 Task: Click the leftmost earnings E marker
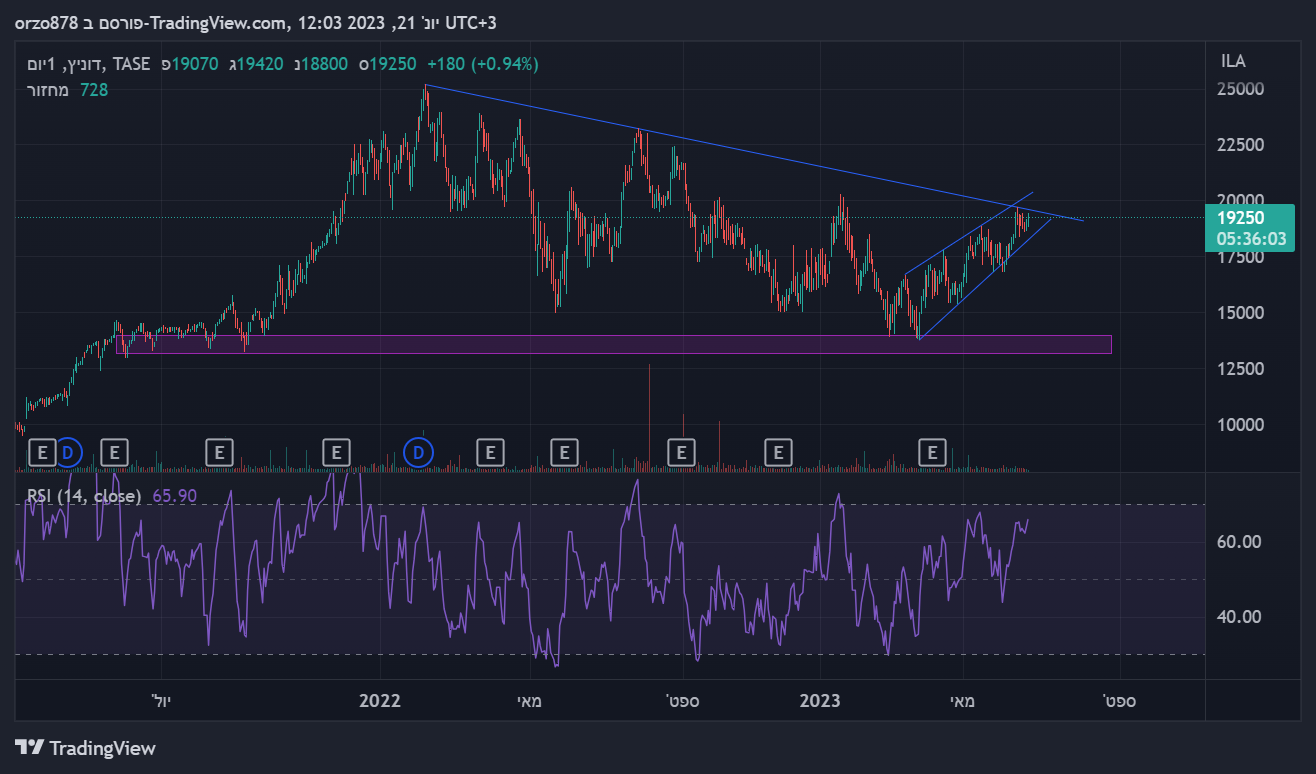(42, 453)
